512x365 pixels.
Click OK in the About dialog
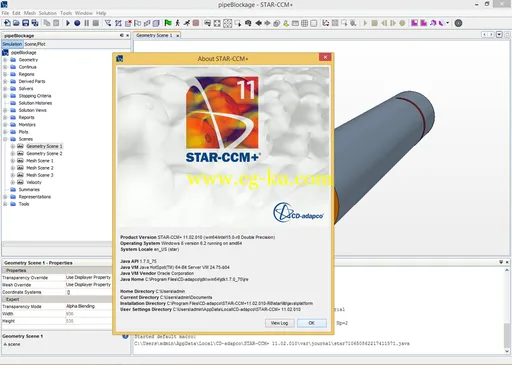tap(311, 323)
